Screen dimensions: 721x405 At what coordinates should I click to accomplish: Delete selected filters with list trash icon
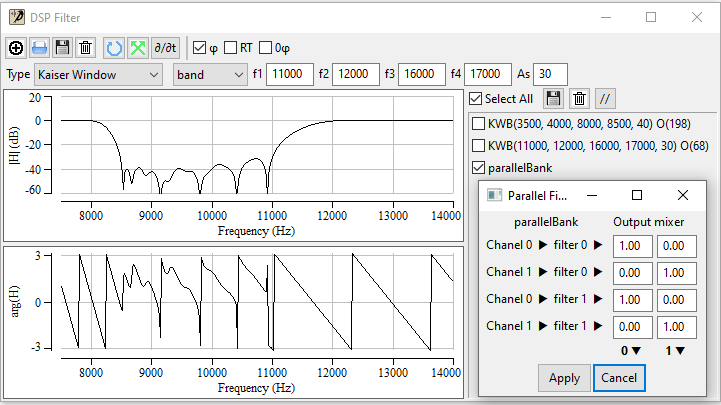click(579, 98)
